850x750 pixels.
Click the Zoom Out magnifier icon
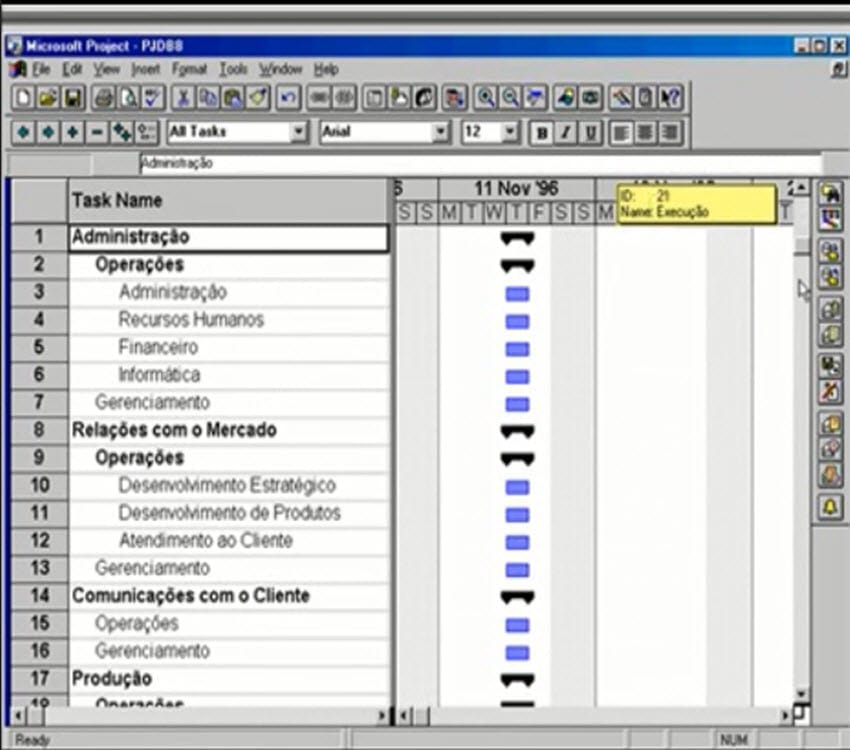click(511, 99)
